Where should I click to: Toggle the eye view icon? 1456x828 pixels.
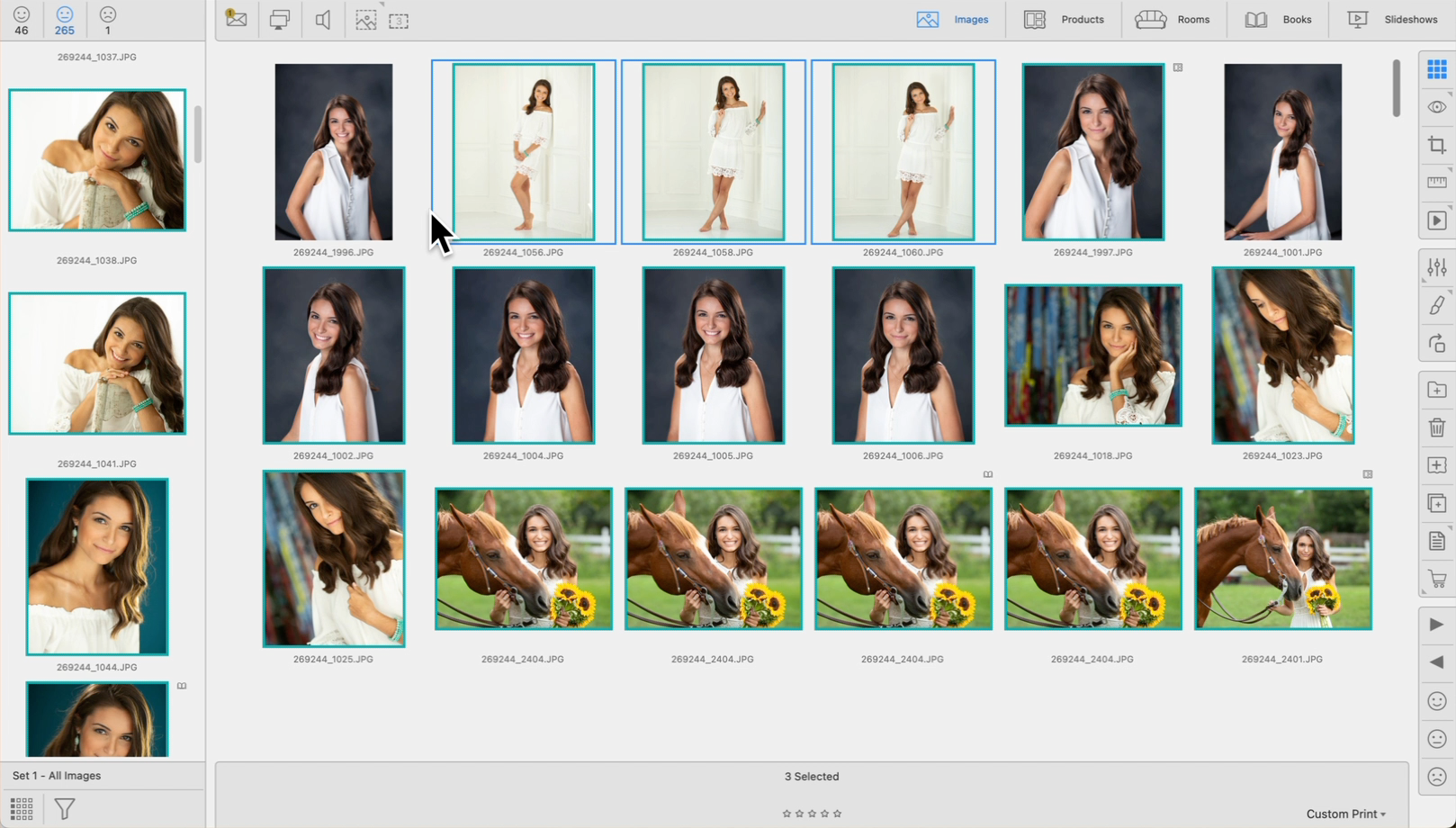click(1436, 107)
